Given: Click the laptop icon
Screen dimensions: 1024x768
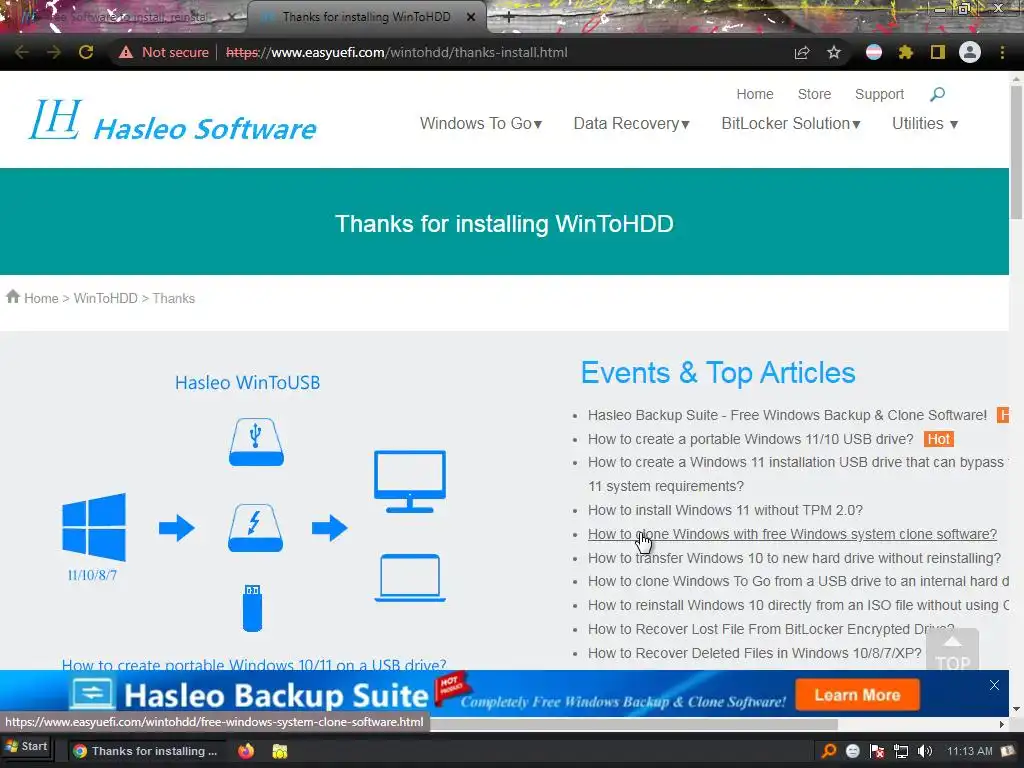Looking at the screenshot, I should pos(410,578).
